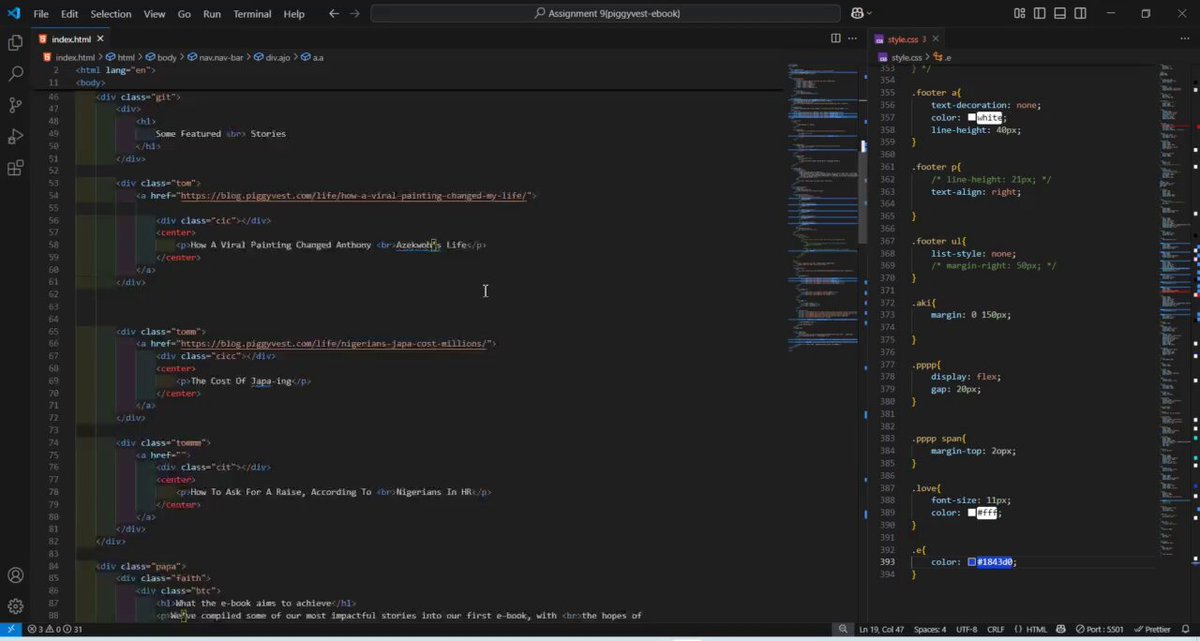Click the remote window status bar icon
The height and width of the screenshot is (641, 1200).
[9, 629]
